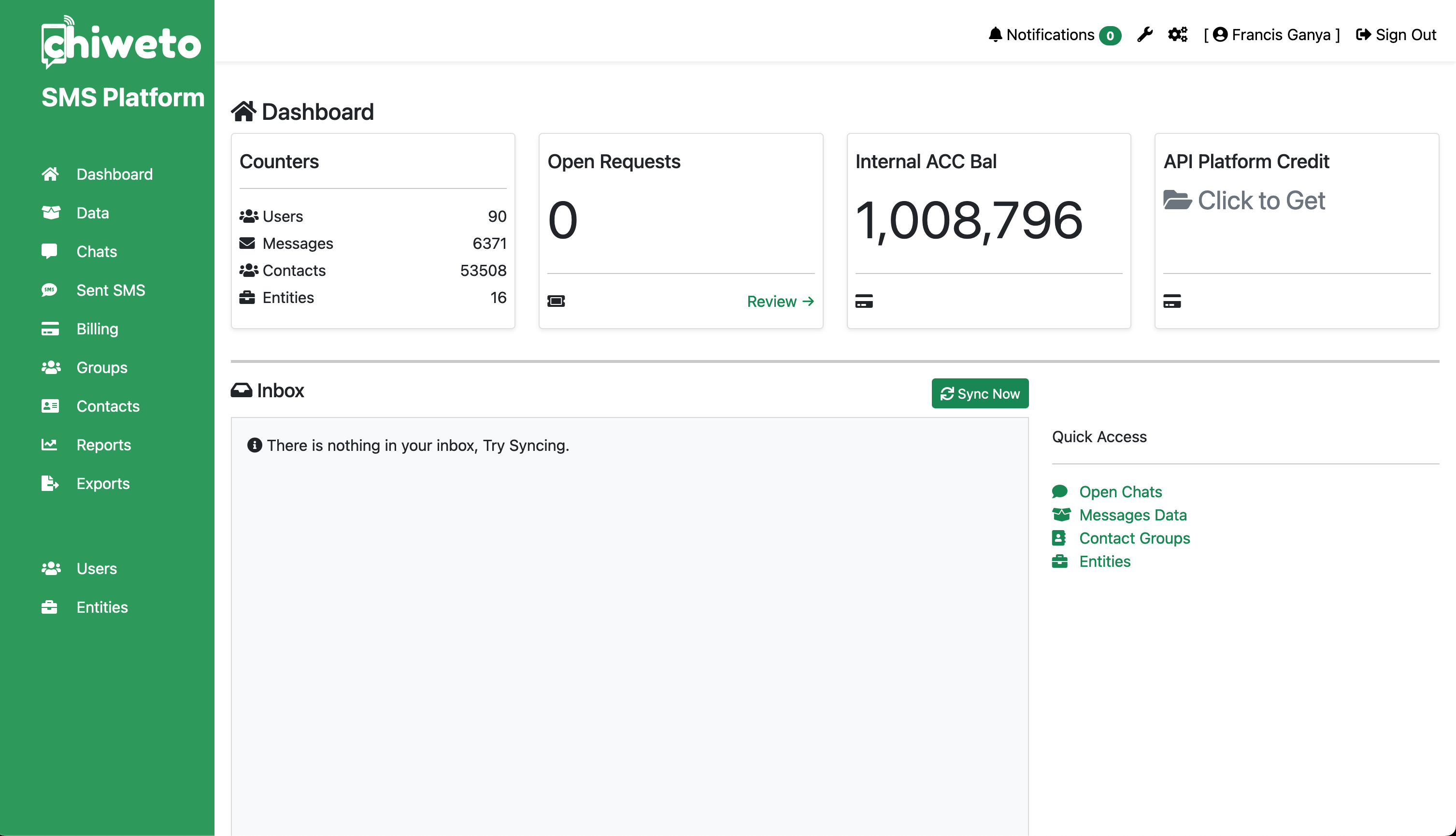Click the Users icon in the sidebar

coord(51,568)
